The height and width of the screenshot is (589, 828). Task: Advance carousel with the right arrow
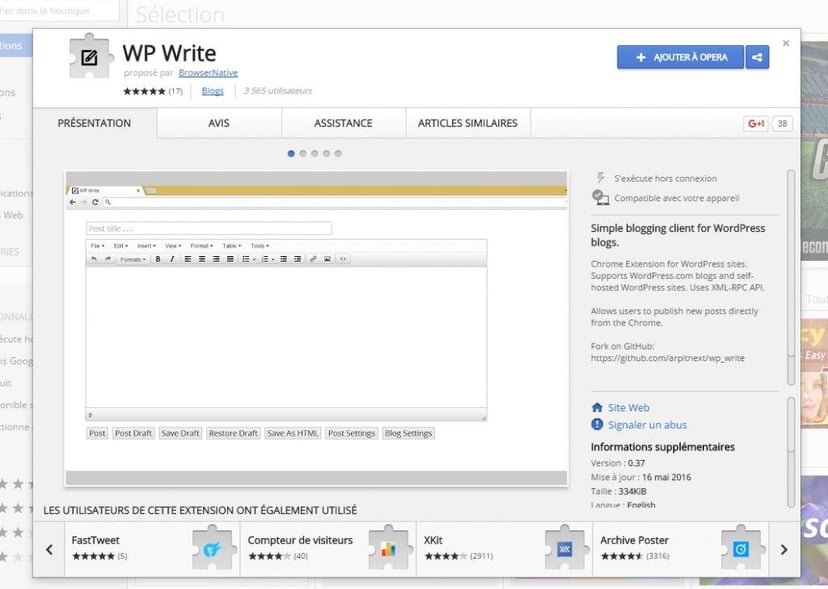click(785, 550)
